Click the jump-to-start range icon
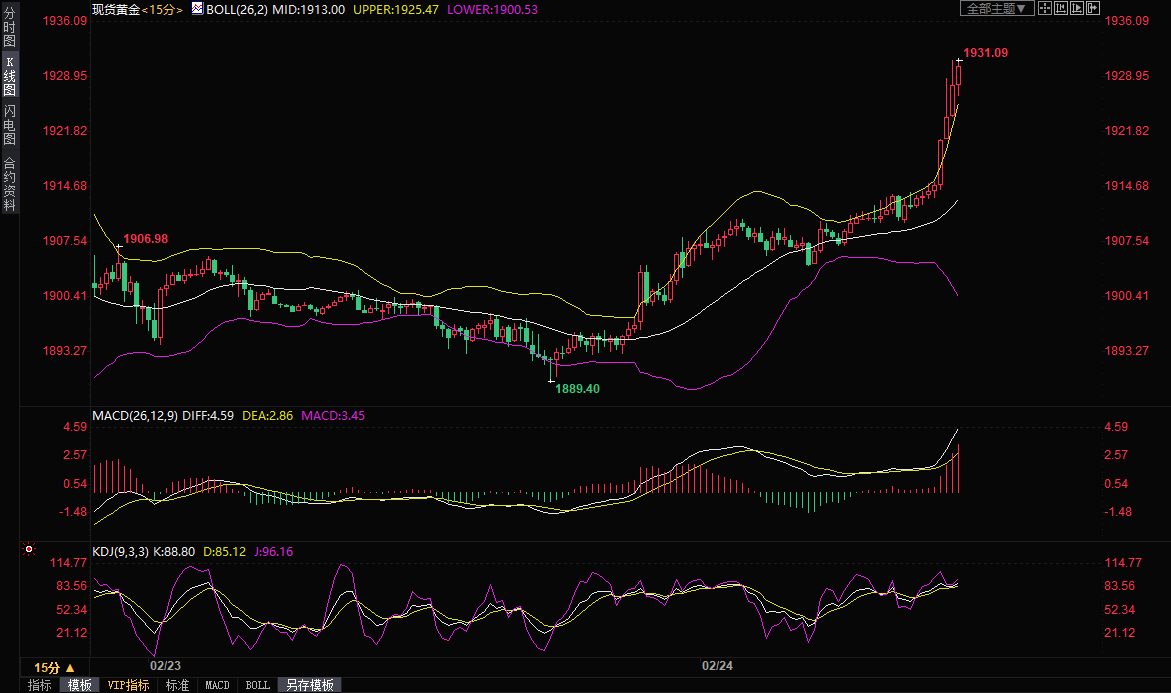1171x693 pixels. pos(1061,8)
